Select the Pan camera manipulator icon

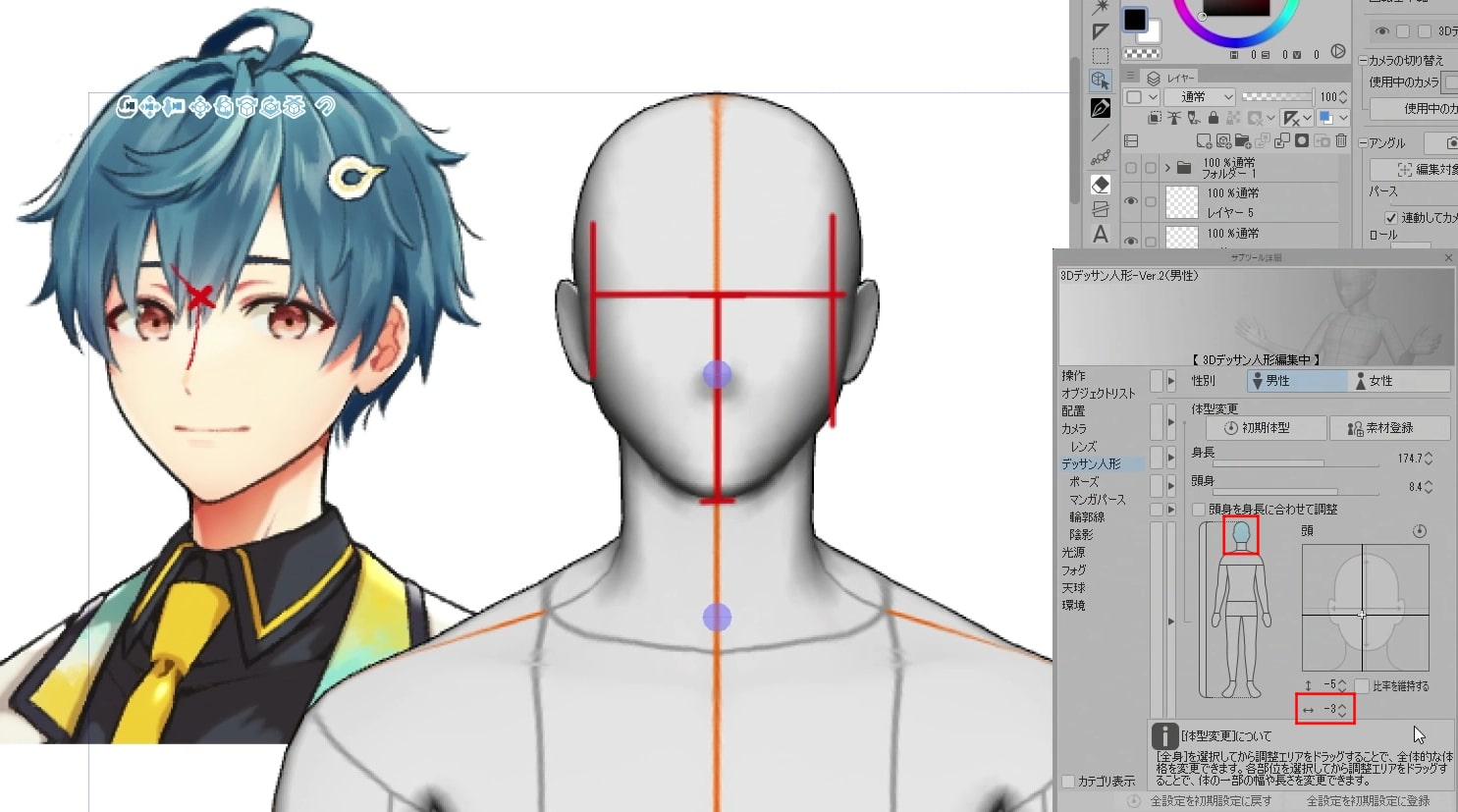[150, 106]
